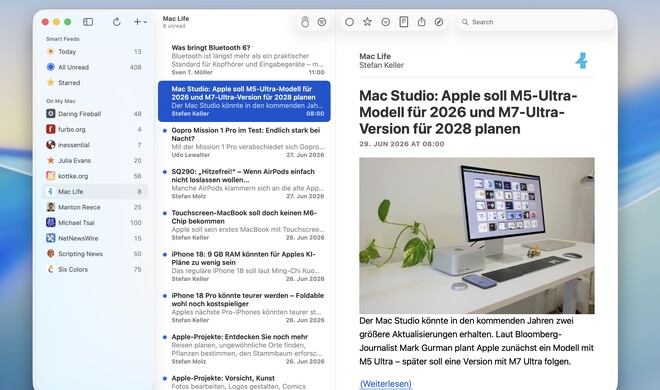Open the NetNewsWire feed
This screenshot has height=390, width=660.
95,239
